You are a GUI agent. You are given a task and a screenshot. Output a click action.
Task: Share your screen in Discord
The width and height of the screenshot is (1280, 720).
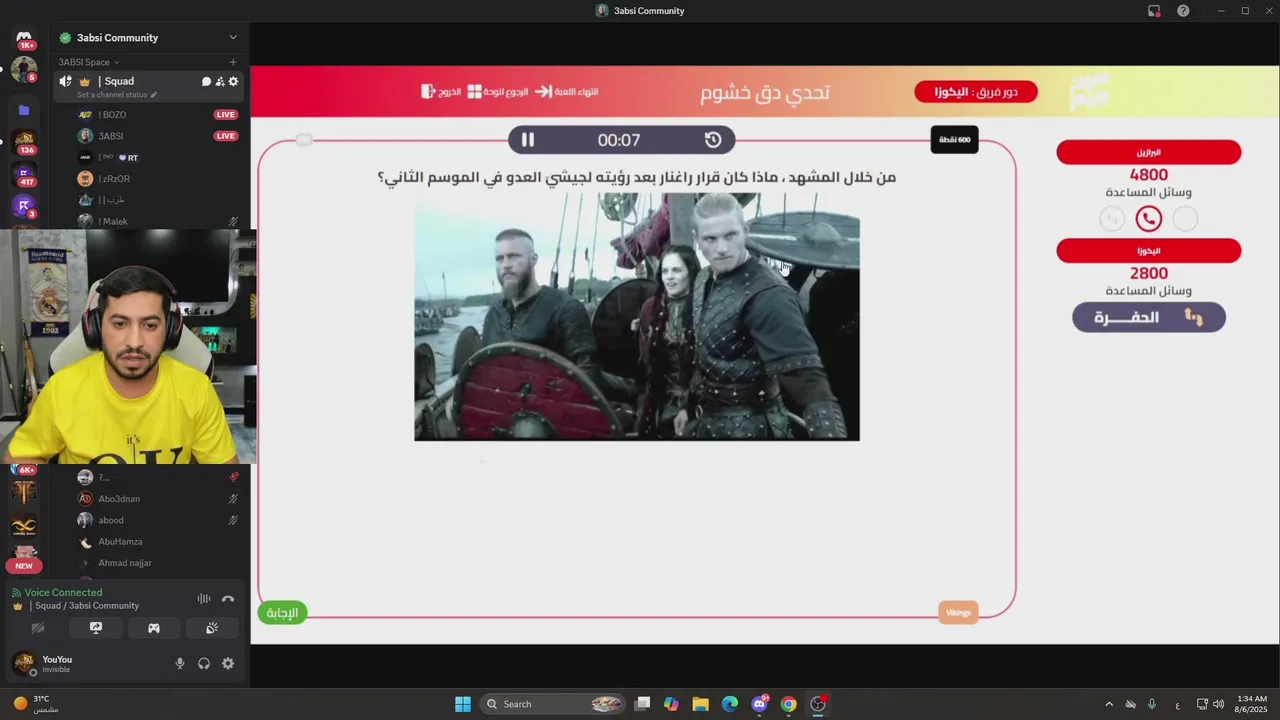(96, 628)
